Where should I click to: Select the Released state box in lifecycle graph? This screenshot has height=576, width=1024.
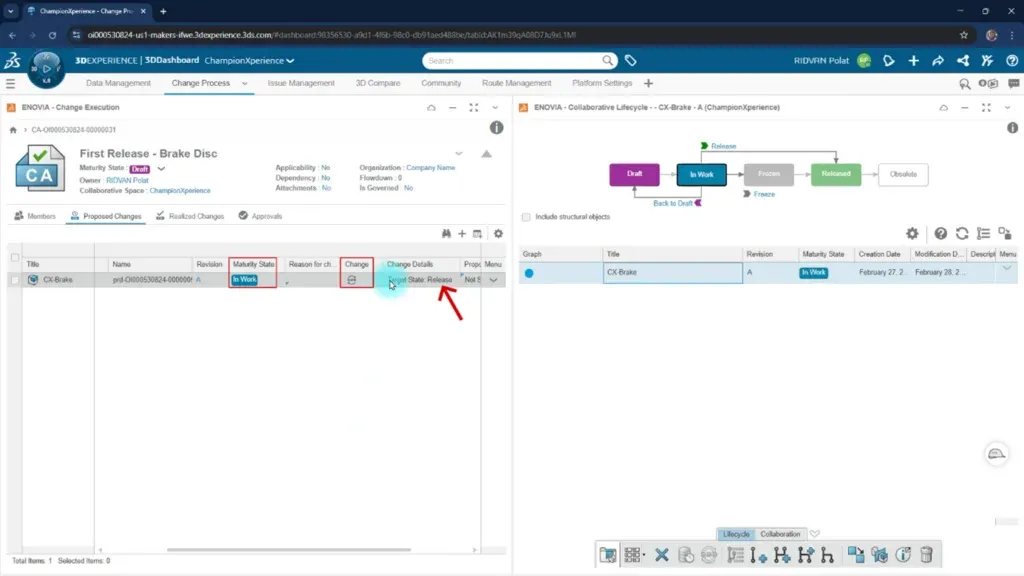tap(836, 174)
